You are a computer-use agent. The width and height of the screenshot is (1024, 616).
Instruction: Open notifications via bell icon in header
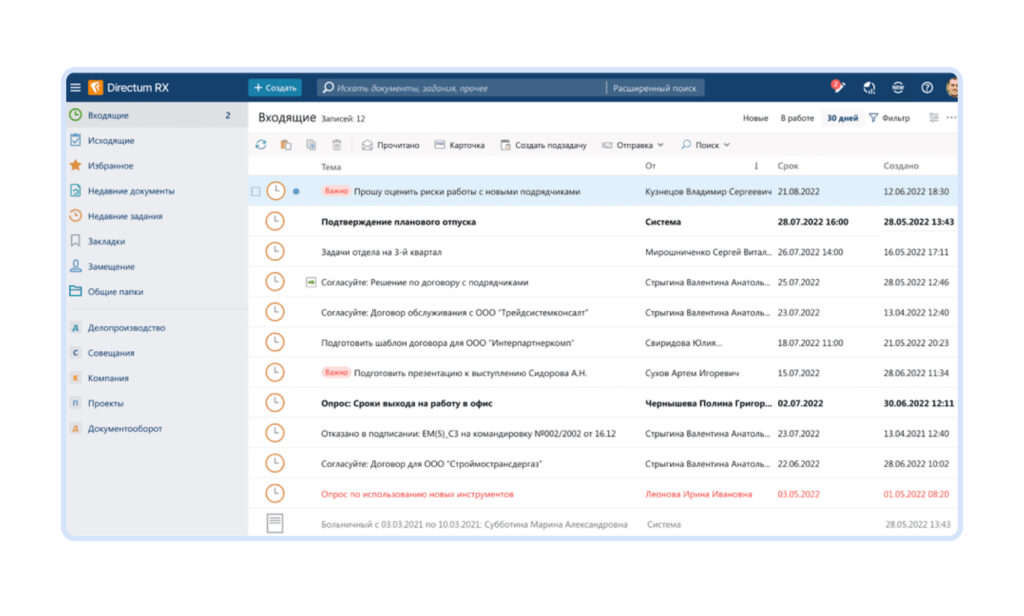(x=837, y=88)
